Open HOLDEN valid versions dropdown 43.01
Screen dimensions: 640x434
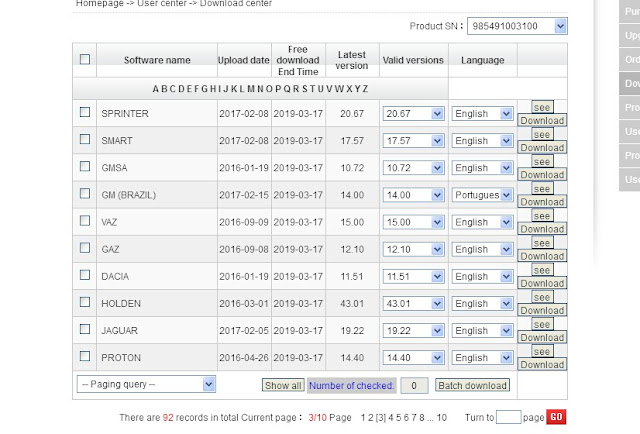click(413, 303)
